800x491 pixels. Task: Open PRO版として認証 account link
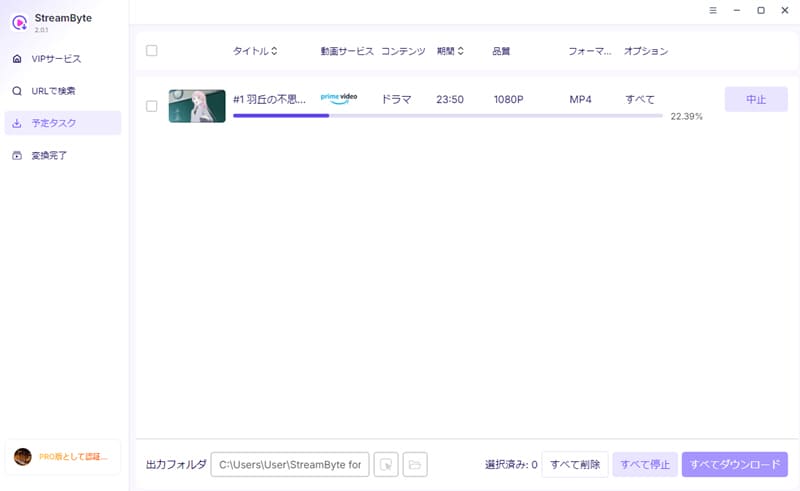click(x=73, y=457)
